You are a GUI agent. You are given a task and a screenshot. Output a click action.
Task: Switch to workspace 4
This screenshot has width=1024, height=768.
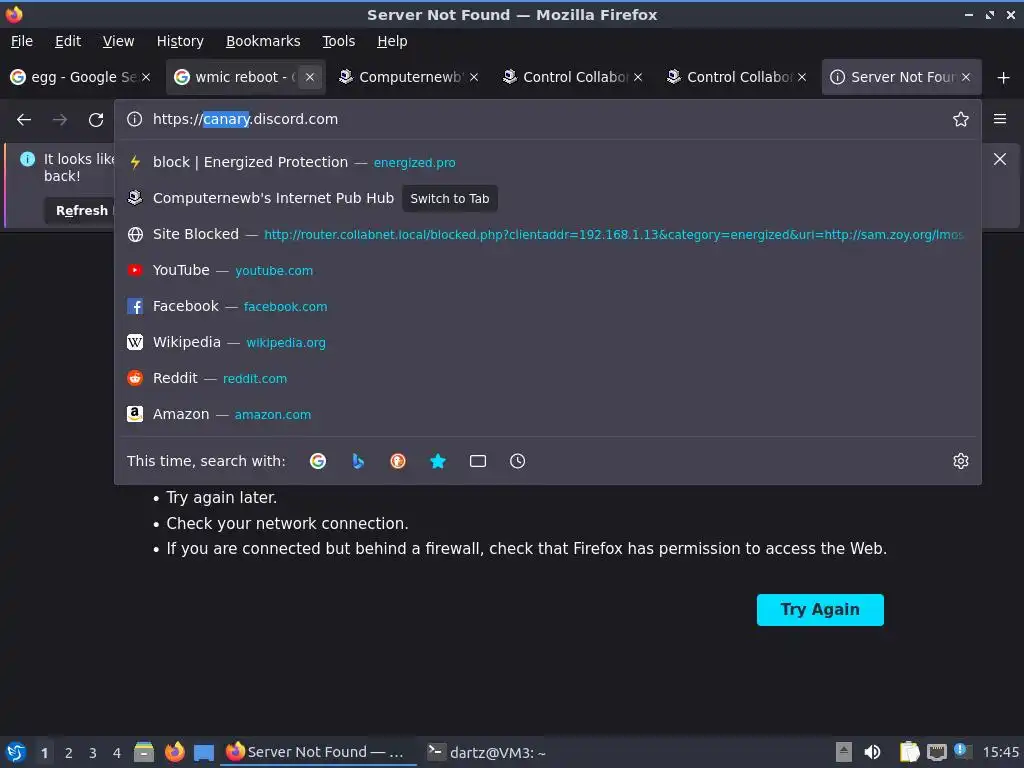coord(117,753)
